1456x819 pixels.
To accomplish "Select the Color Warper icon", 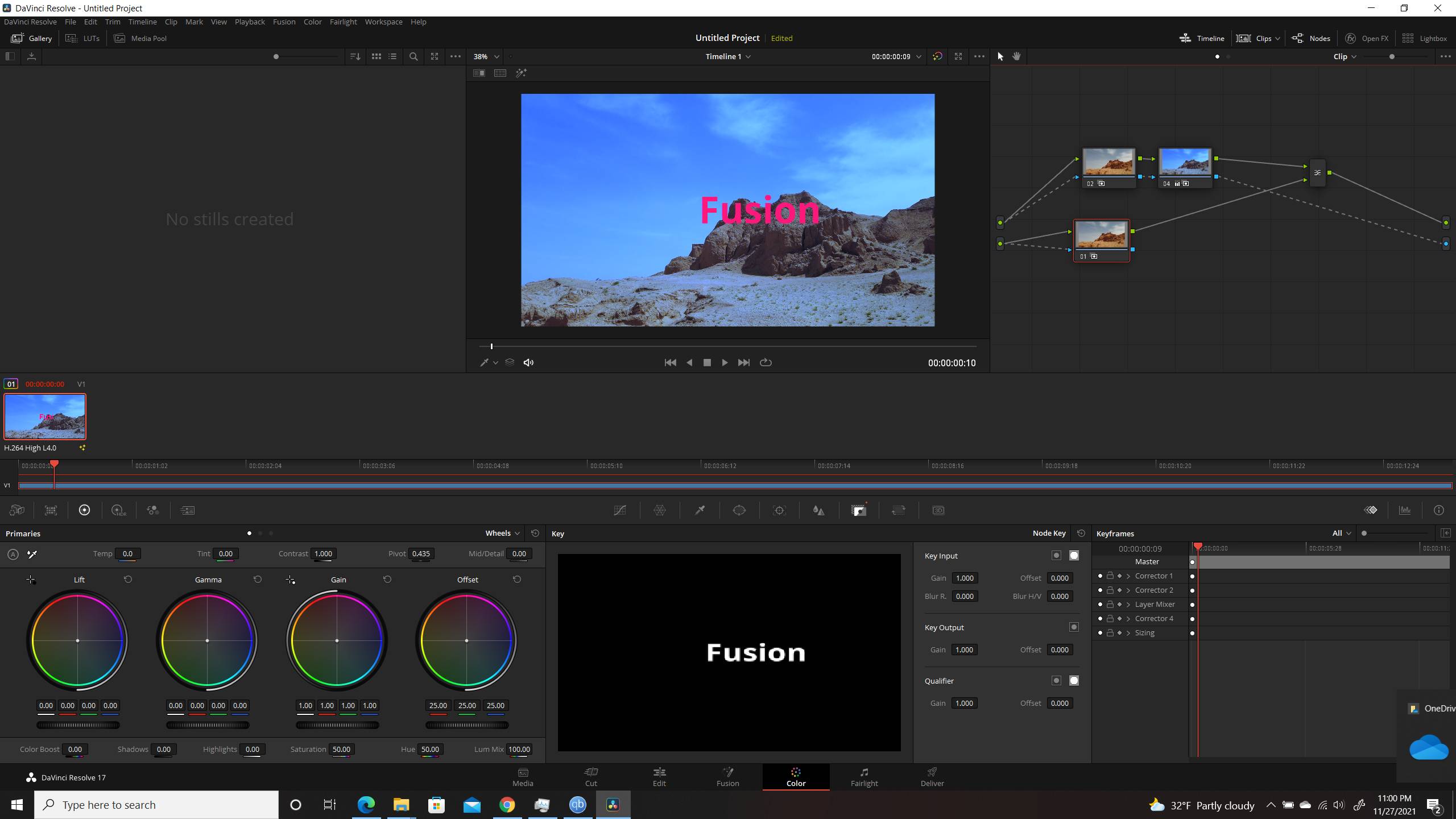I will (x=659, y=510).
